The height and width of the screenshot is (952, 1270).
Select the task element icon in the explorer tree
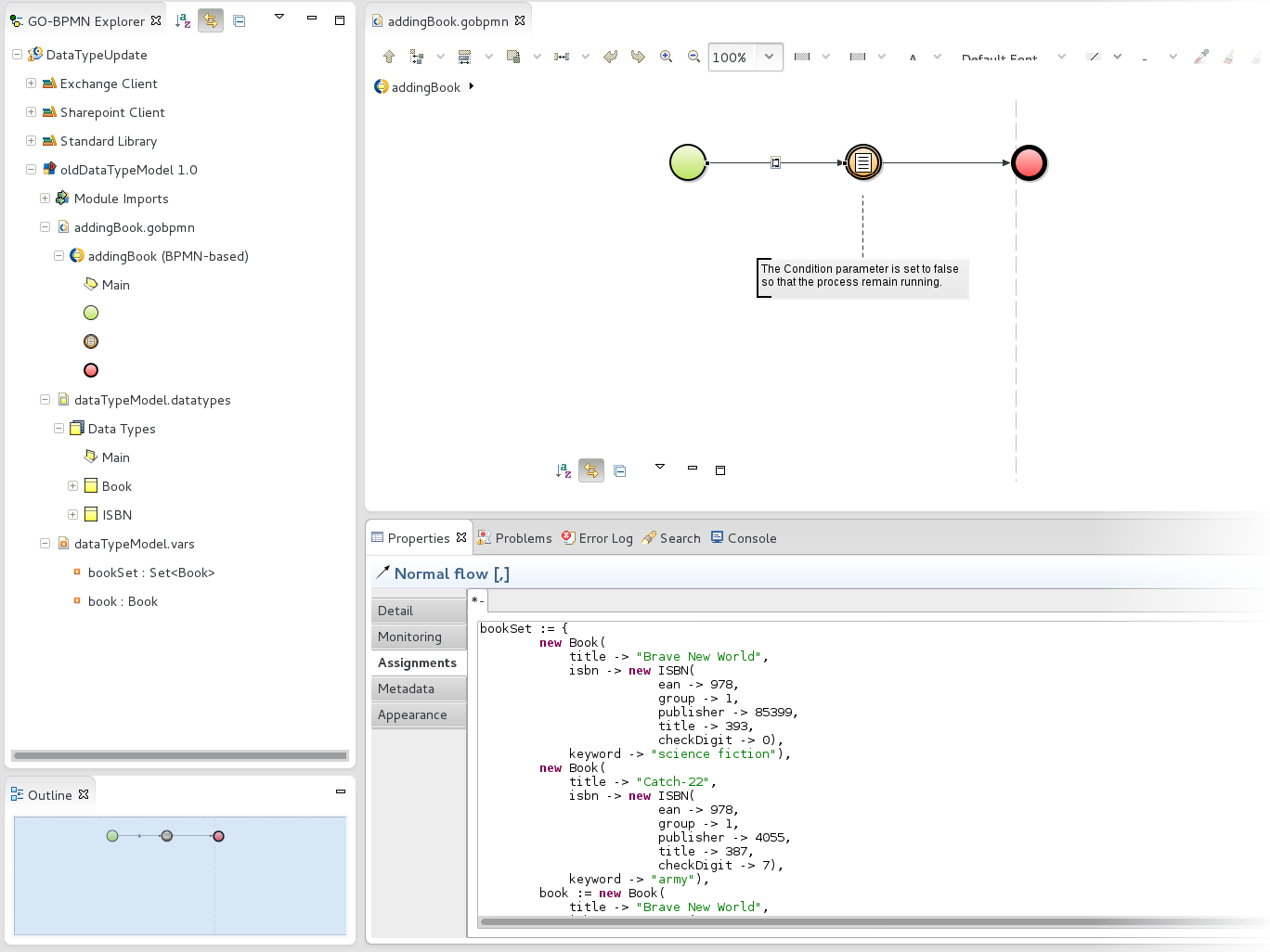click(91, 341)
